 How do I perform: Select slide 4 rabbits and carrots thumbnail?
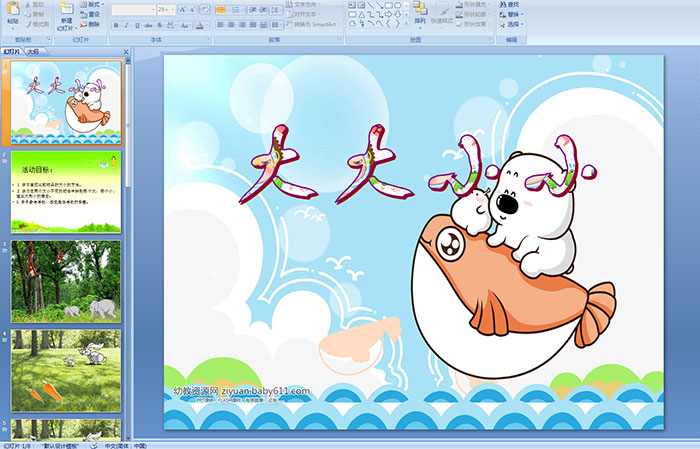[66, 370]
